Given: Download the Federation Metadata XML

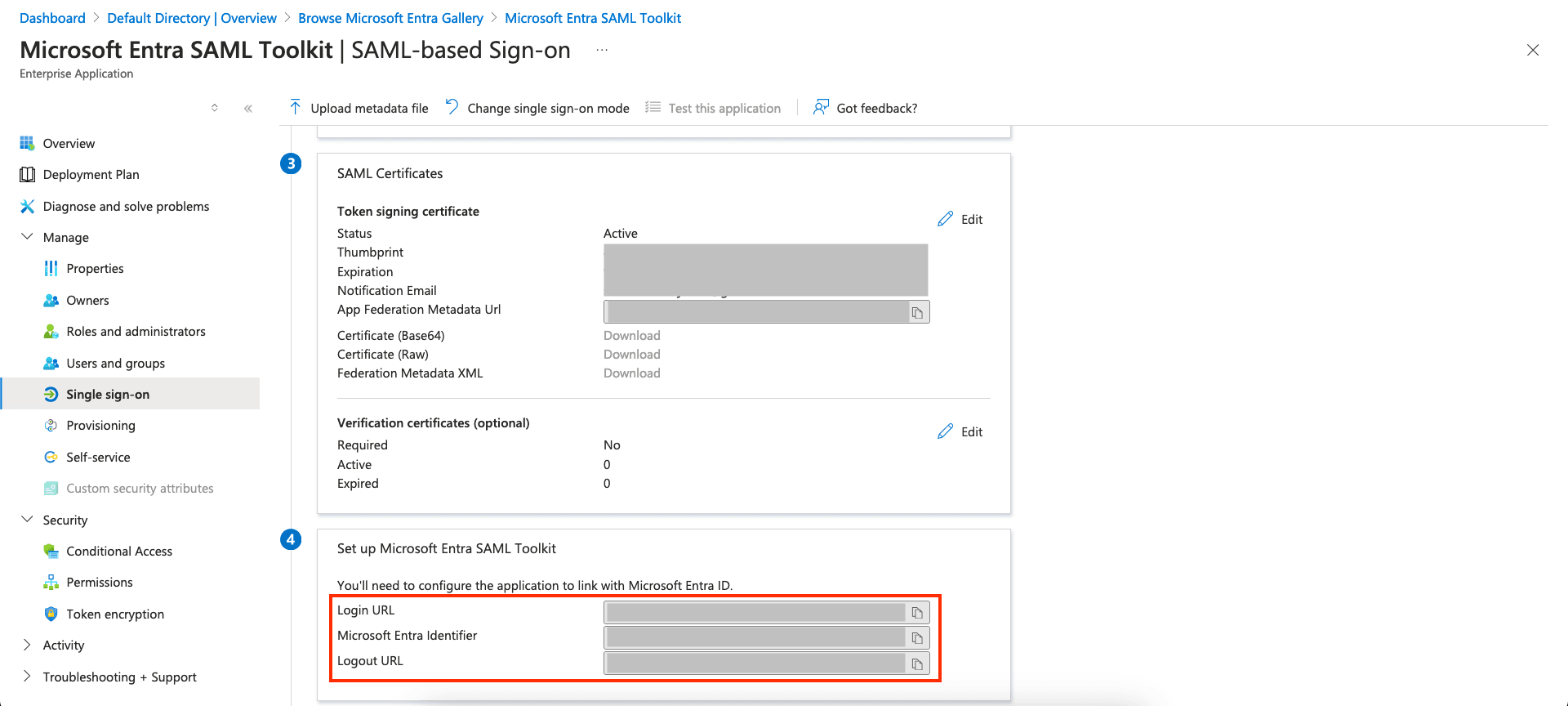Looking at the screenshot, I should pos(632,373).
